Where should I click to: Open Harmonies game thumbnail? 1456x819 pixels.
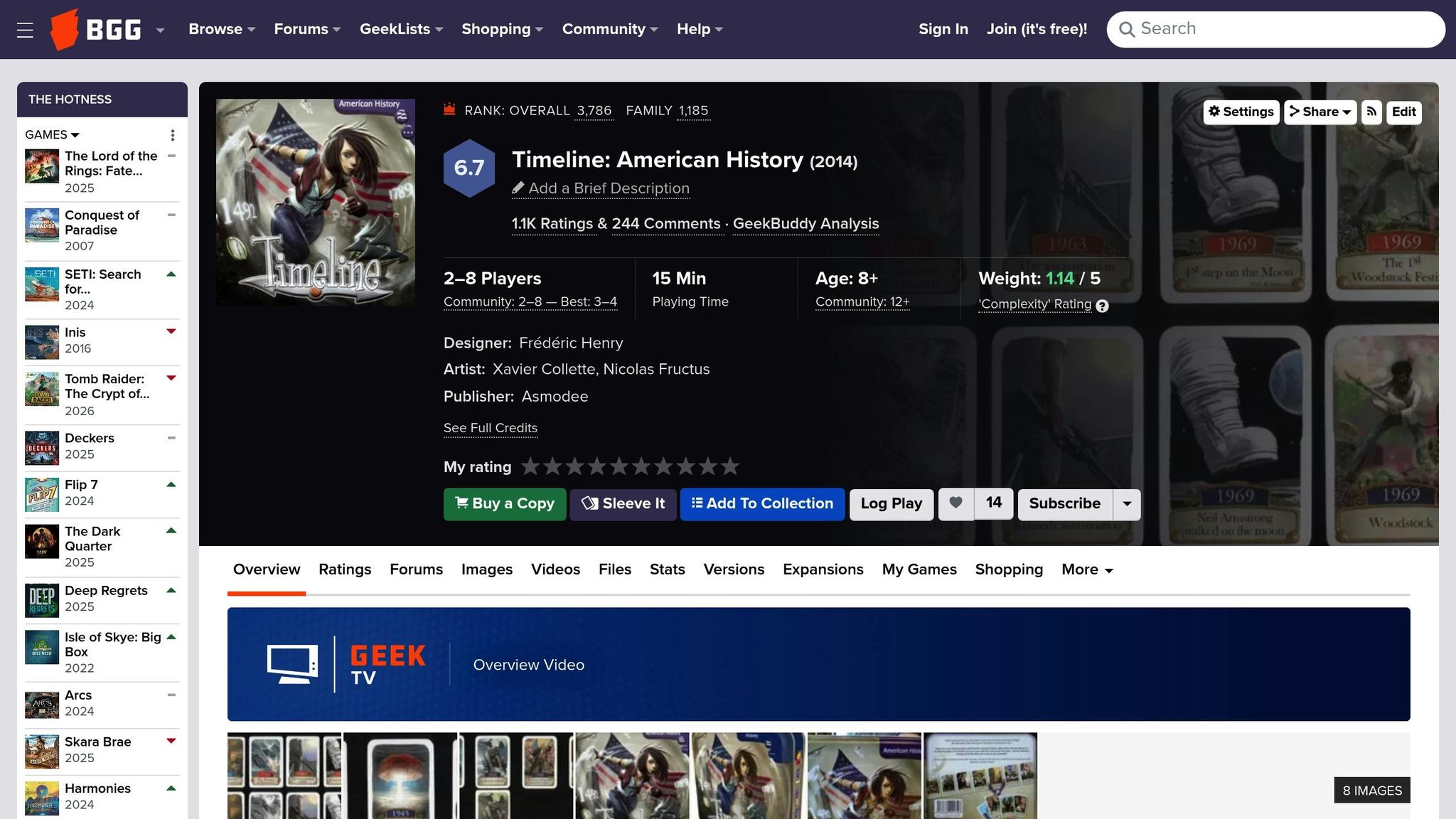(x=42, y=798)
